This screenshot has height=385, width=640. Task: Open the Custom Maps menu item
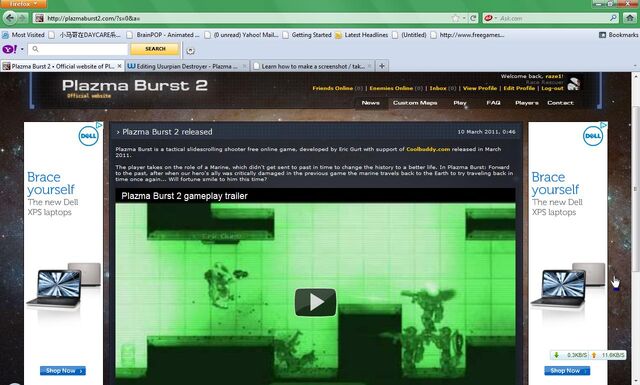(415, 103)
